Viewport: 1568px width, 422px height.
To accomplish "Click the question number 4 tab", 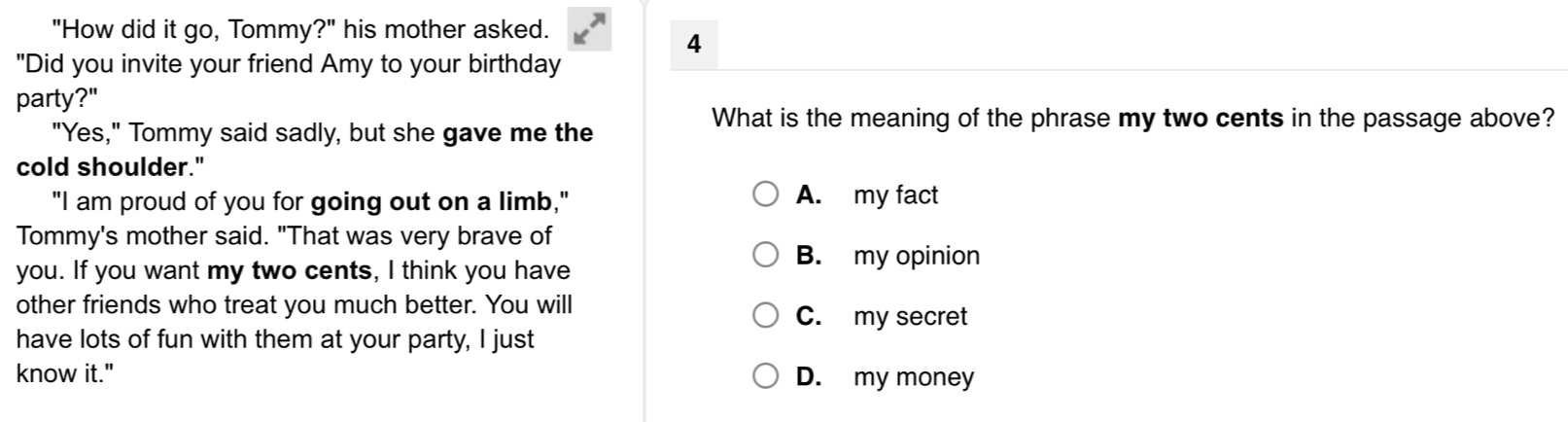I will tap(694, 45).
